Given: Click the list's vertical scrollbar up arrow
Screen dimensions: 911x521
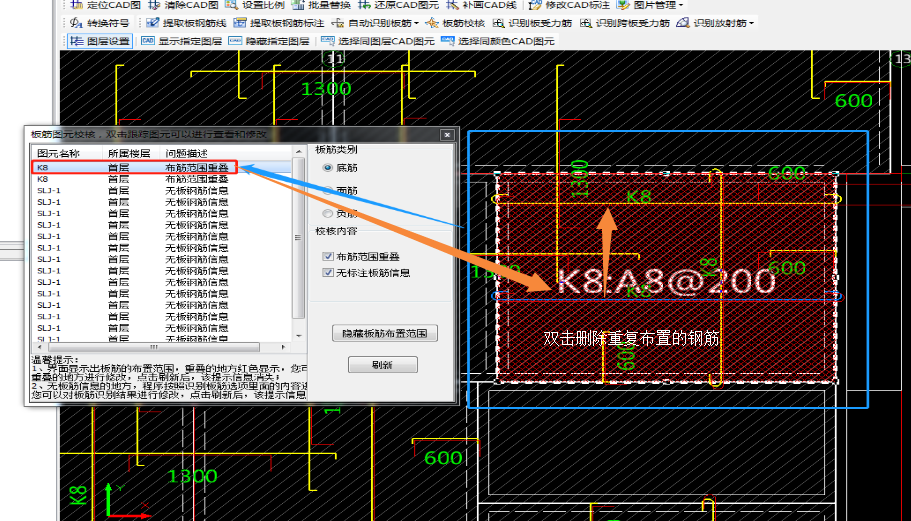Looking at the screenshot, I should (299, 152).
